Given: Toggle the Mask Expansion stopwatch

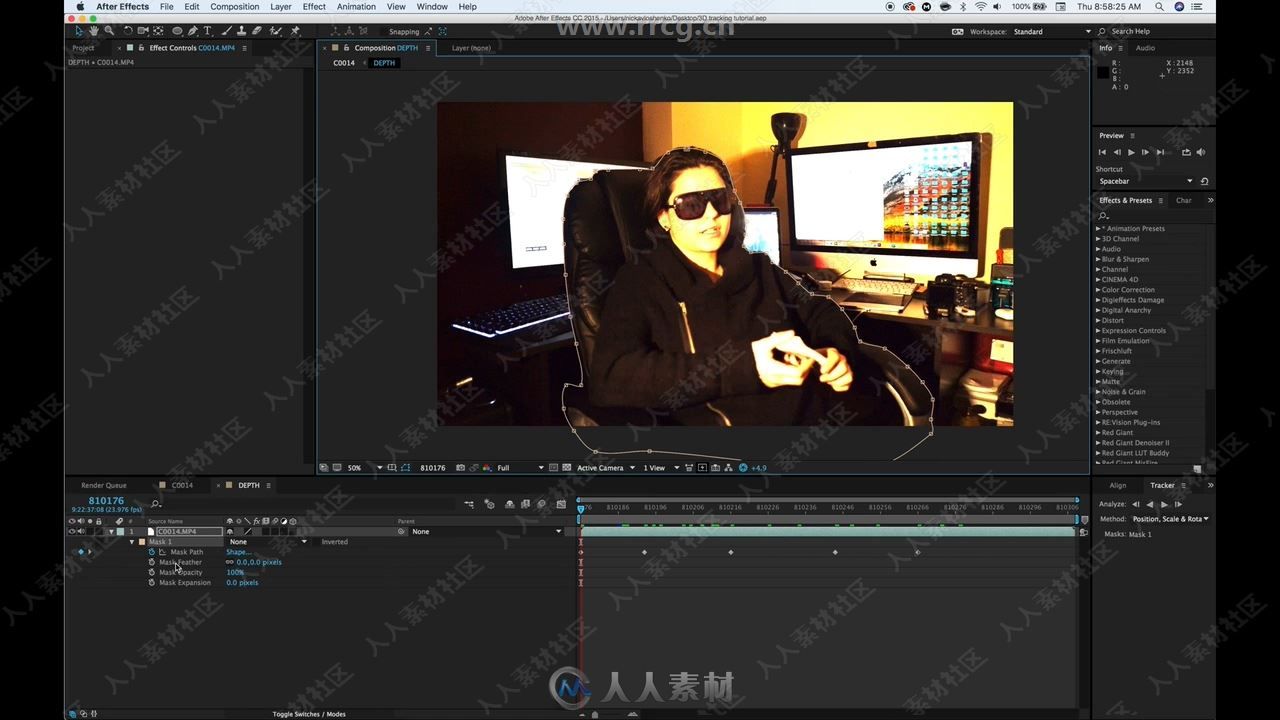Looking at the screenshot, I should [x=152, y=582].
